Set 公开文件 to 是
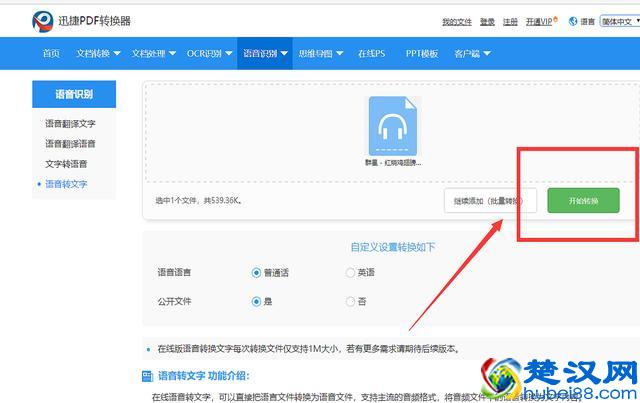Screen dimensions: 640x403 [256, 302]
